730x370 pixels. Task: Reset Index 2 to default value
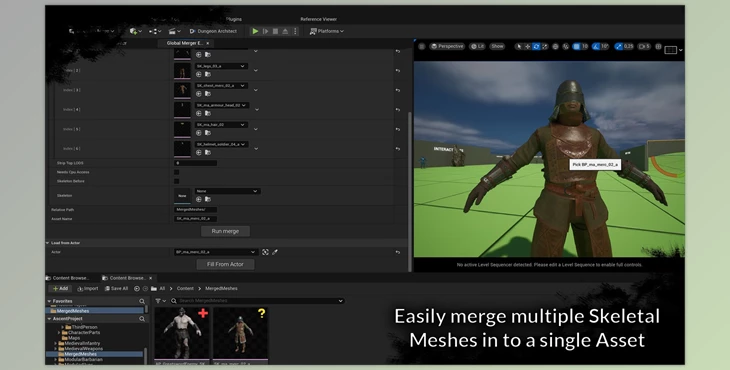coord(398,71)
